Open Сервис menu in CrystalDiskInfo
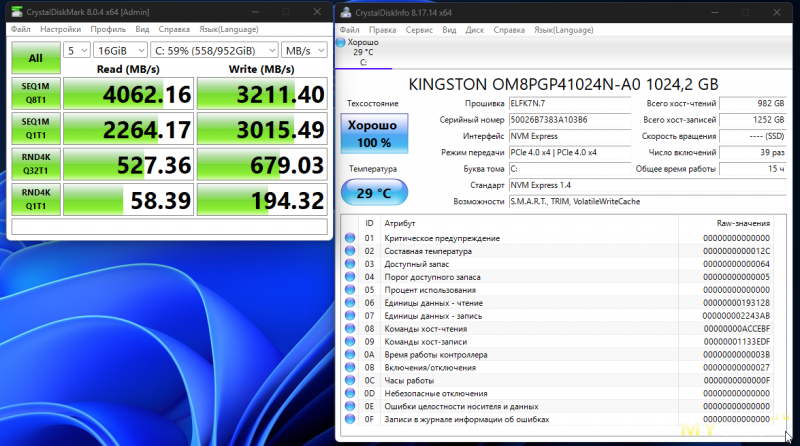Image resolution: width=800 pixels, height=446 pixels. pos(419,30)
